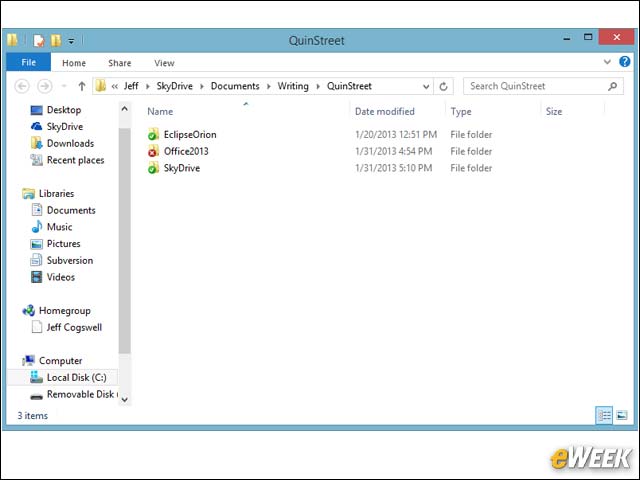Minimize the QuinStreet window
640x480 pixels.
pos(567,38)
